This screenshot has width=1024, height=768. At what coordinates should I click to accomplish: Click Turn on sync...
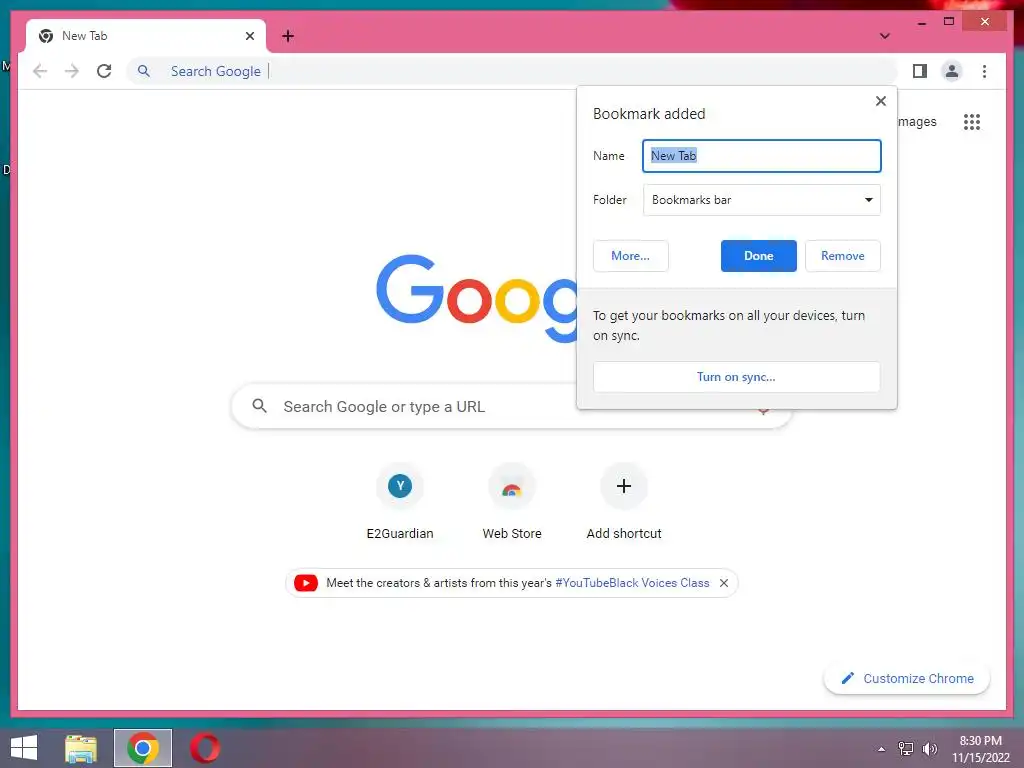[x=736, y=377]
